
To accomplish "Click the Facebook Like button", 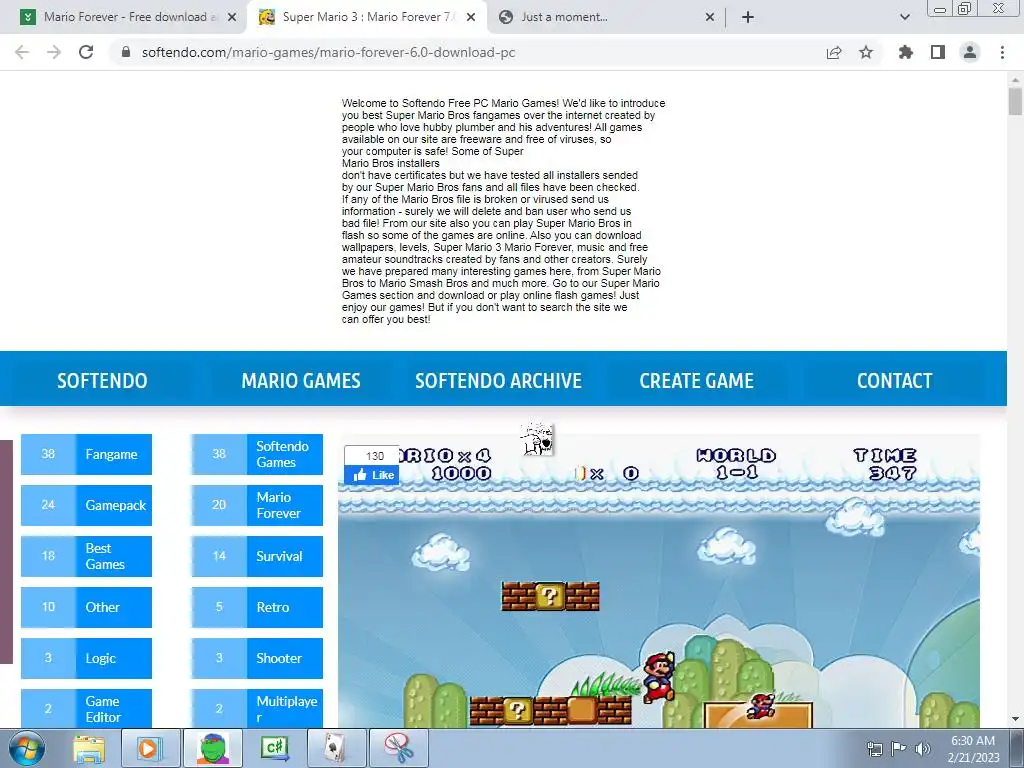I will coord(372,475).
